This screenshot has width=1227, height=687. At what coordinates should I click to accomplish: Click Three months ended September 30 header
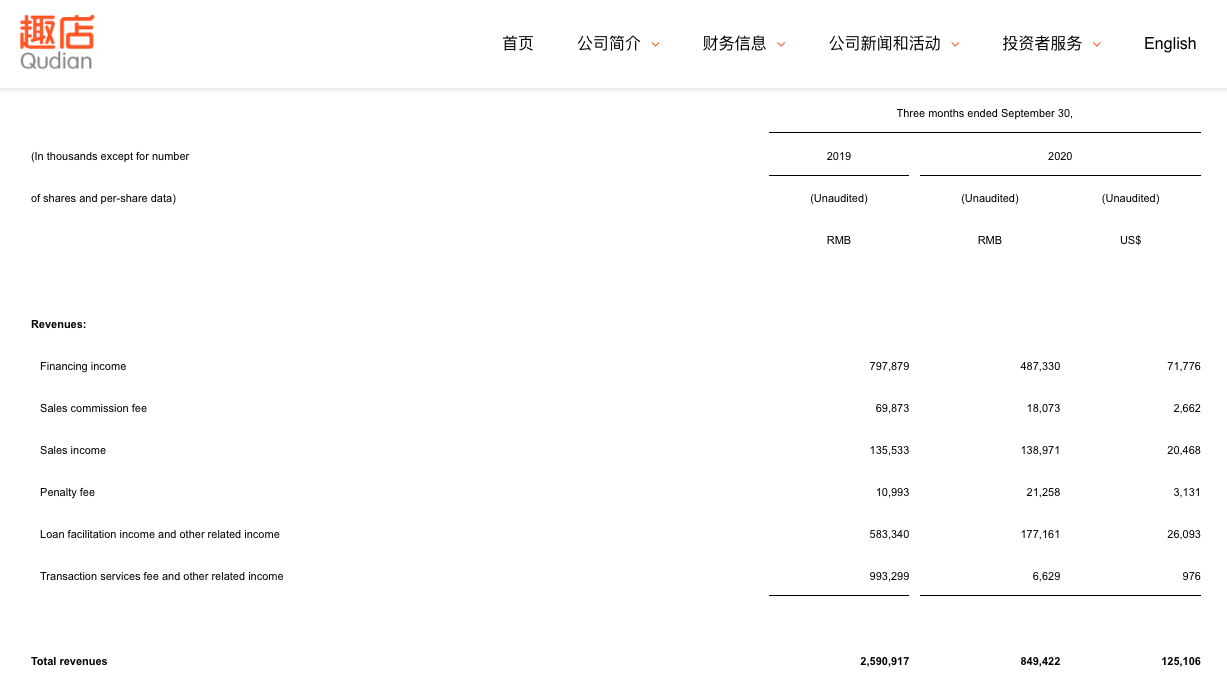[x=984, y=113]
